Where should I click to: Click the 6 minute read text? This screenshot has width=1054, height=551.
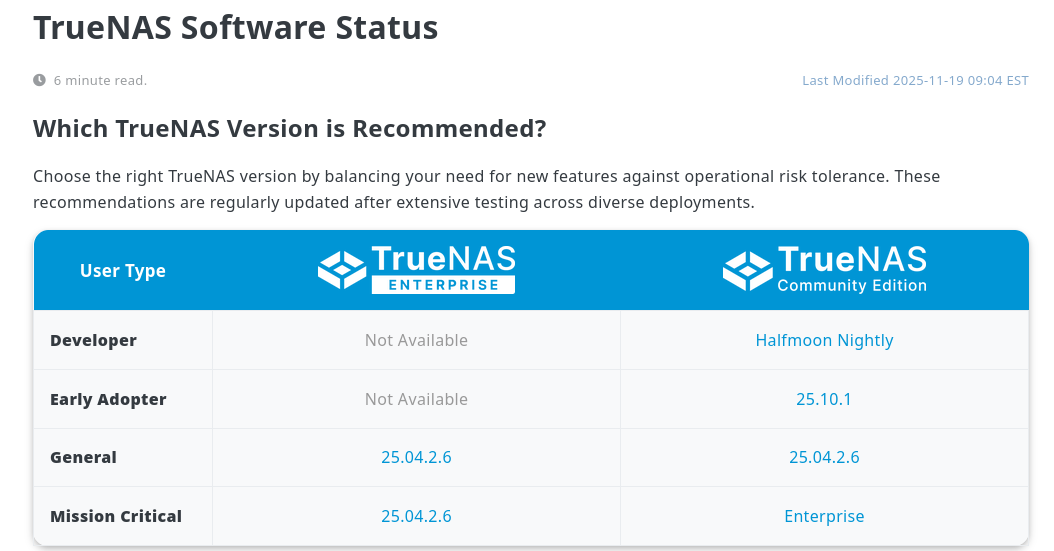(x=100, y=81)
